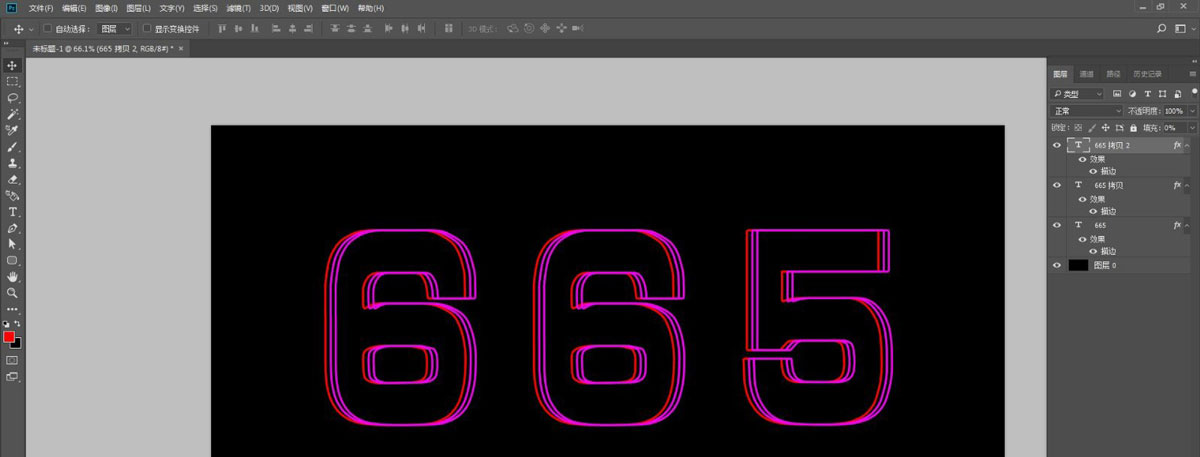Hide 效果 under 665 拷贝 2

pyautogui.click(x=1082, y=158)
